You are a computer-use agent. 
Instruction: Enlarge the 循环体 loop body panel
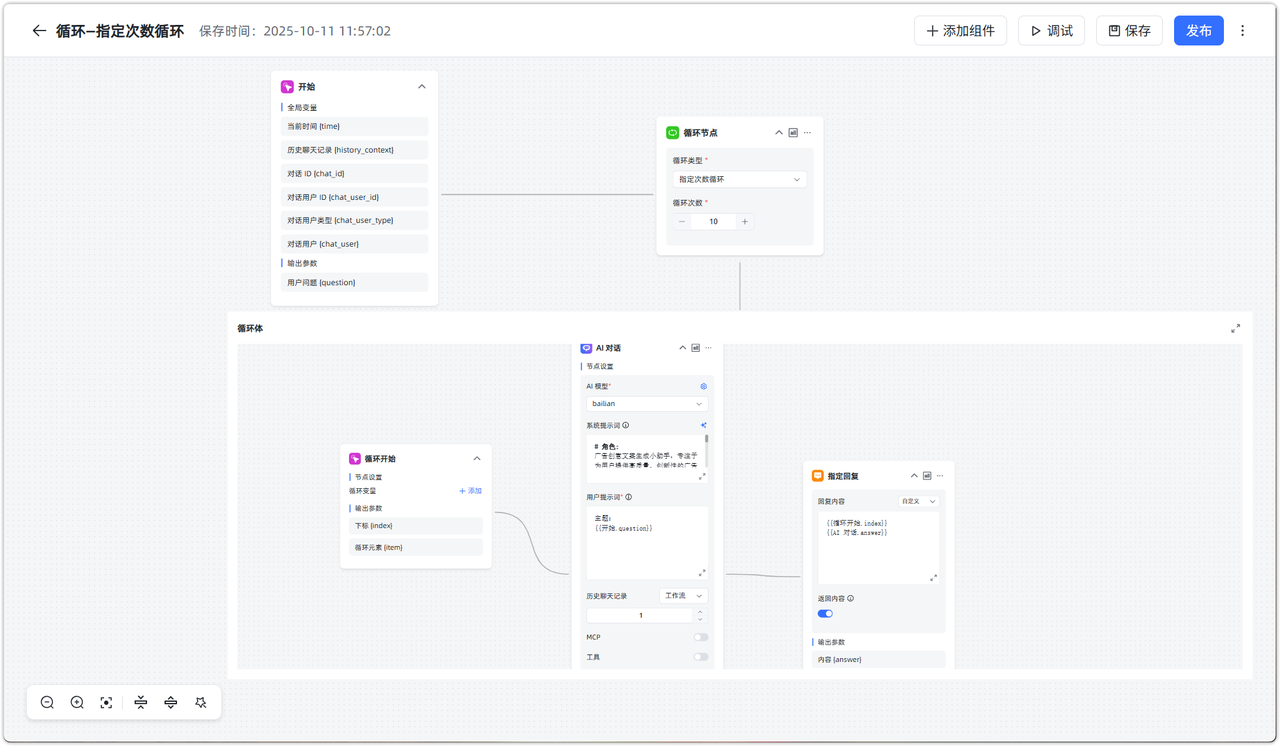[x=1235, y=328]
